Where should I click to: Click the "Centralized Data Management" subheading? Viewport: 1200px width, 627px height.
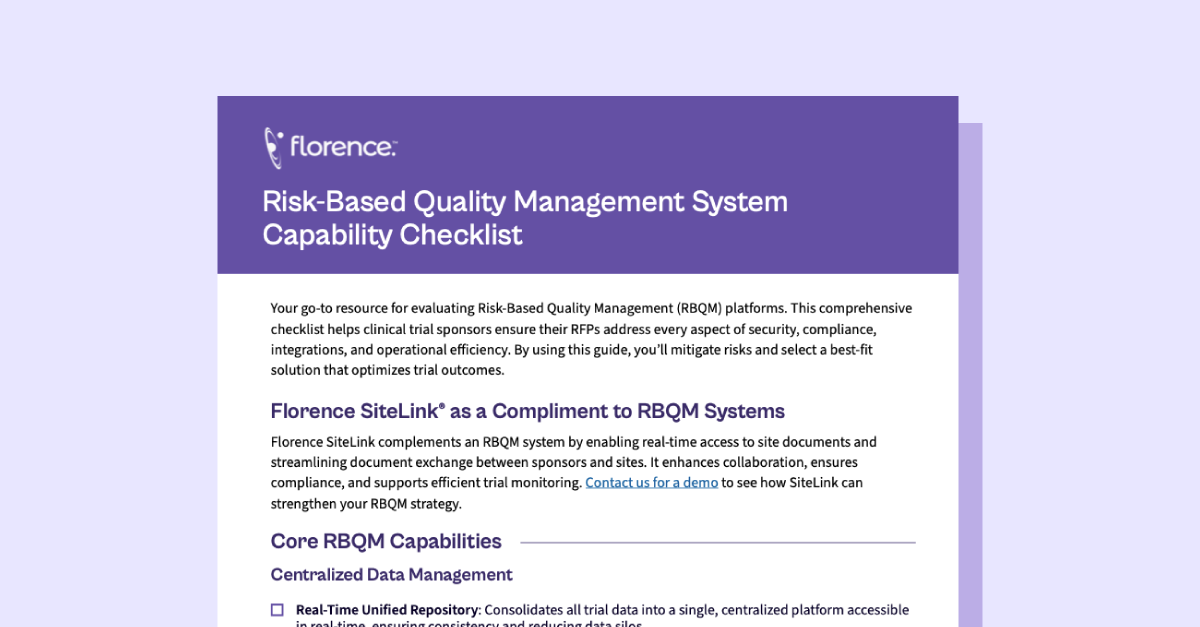tap(392, 574)
